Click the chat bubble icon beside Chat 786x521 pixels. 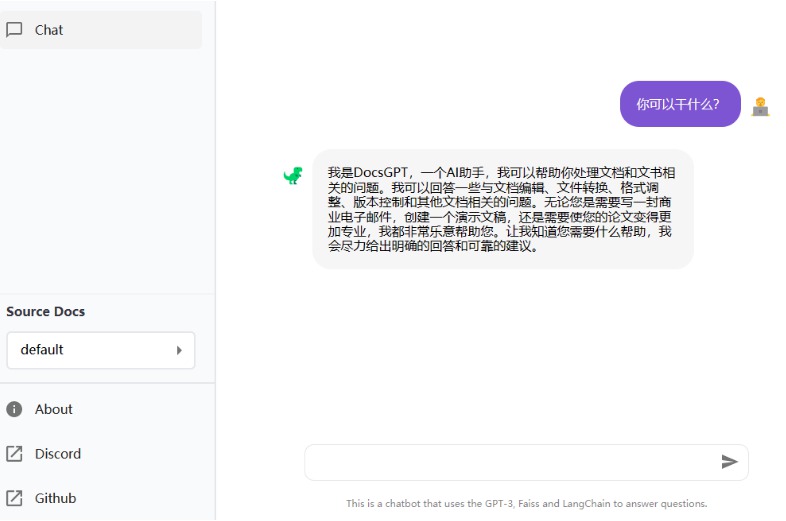(x=14, y=30)
